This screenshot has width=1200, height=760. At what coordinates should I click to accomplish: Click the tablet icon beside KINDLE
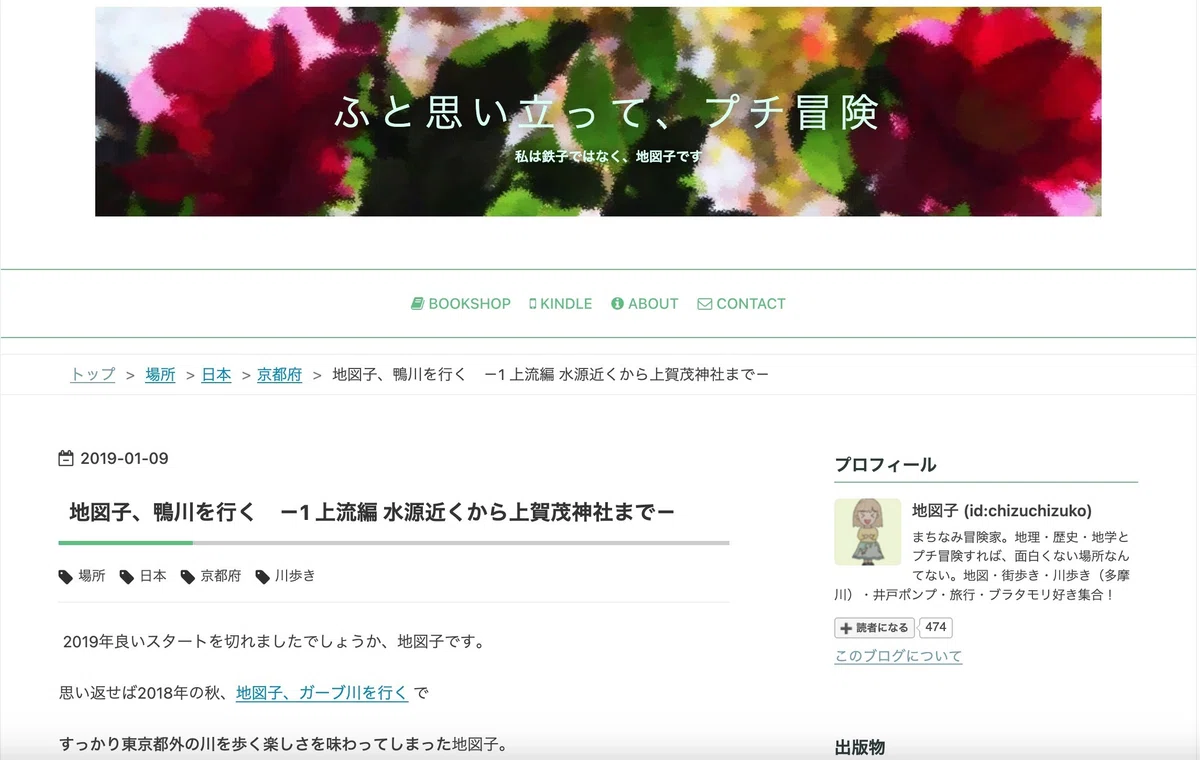tap(533, 304)
